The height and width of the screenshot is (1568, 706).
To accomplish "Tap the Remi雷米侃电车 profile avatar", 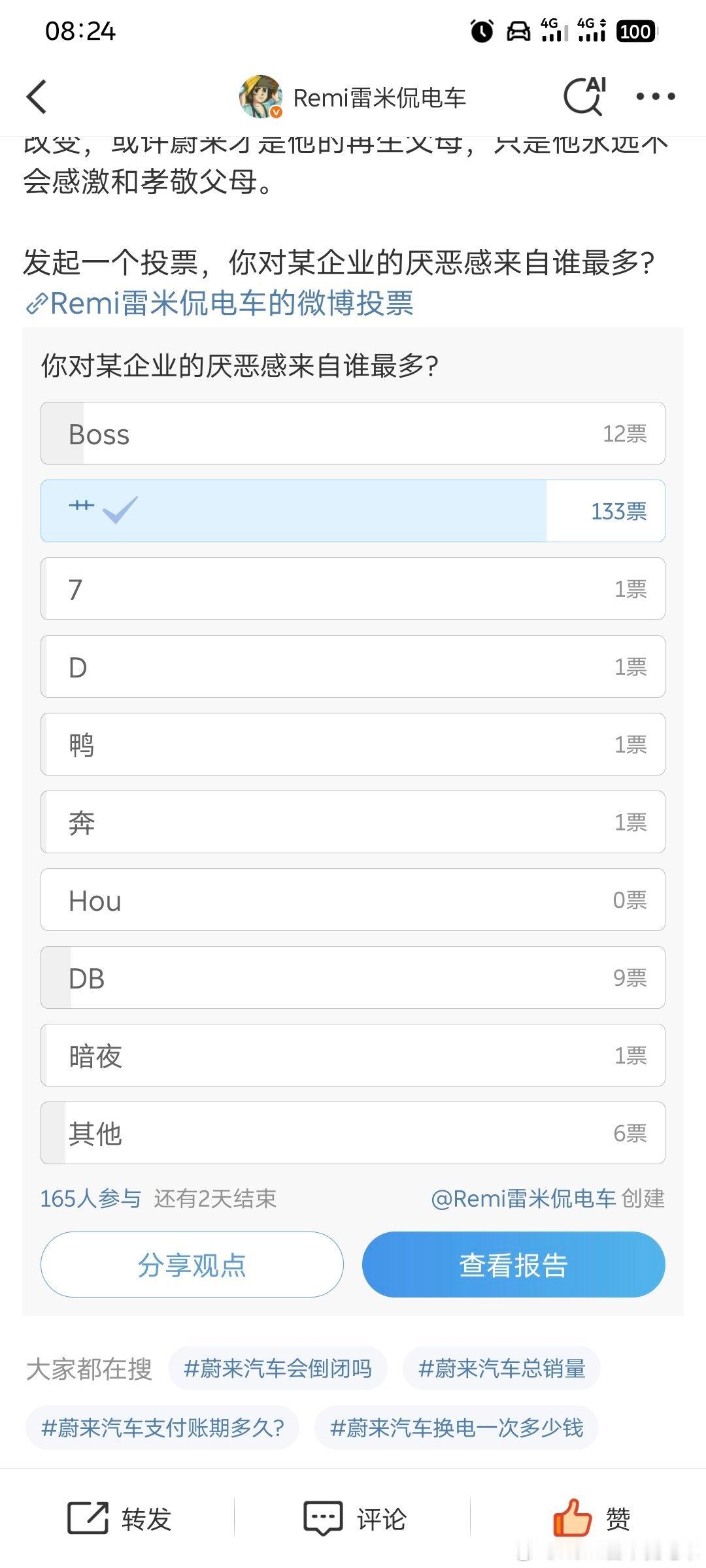I will pos(261,97).
